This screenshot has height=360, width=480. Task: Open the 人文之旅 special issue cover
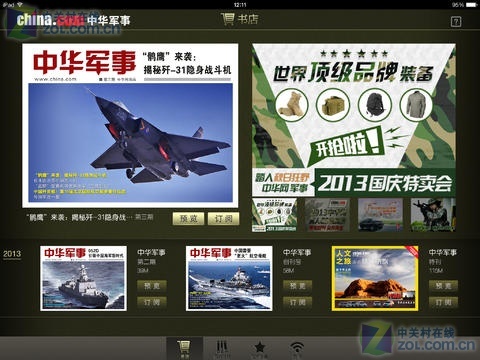click(375, 278)
